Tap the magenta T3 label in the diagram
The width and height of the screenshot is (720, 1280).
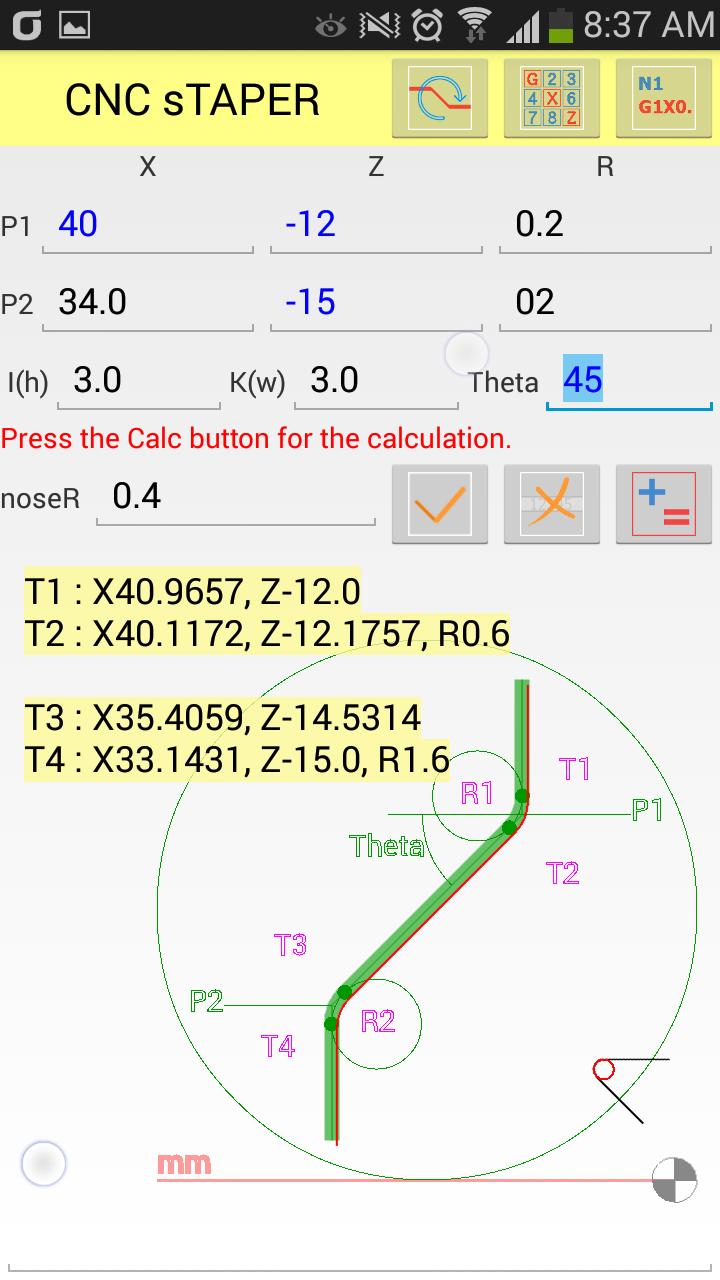(290, 945)
